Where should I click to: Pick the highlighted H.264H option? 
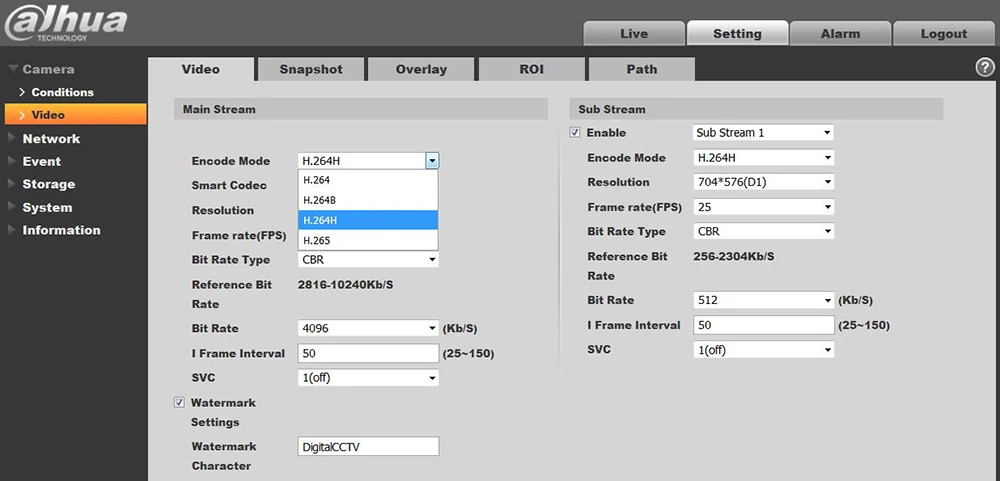pyautogui.click(x=368, y=220)
